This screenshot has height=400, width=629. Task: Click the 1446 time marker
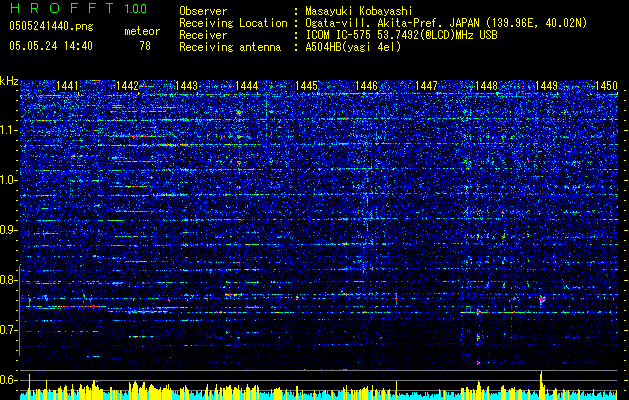click(x=366, y=86)
